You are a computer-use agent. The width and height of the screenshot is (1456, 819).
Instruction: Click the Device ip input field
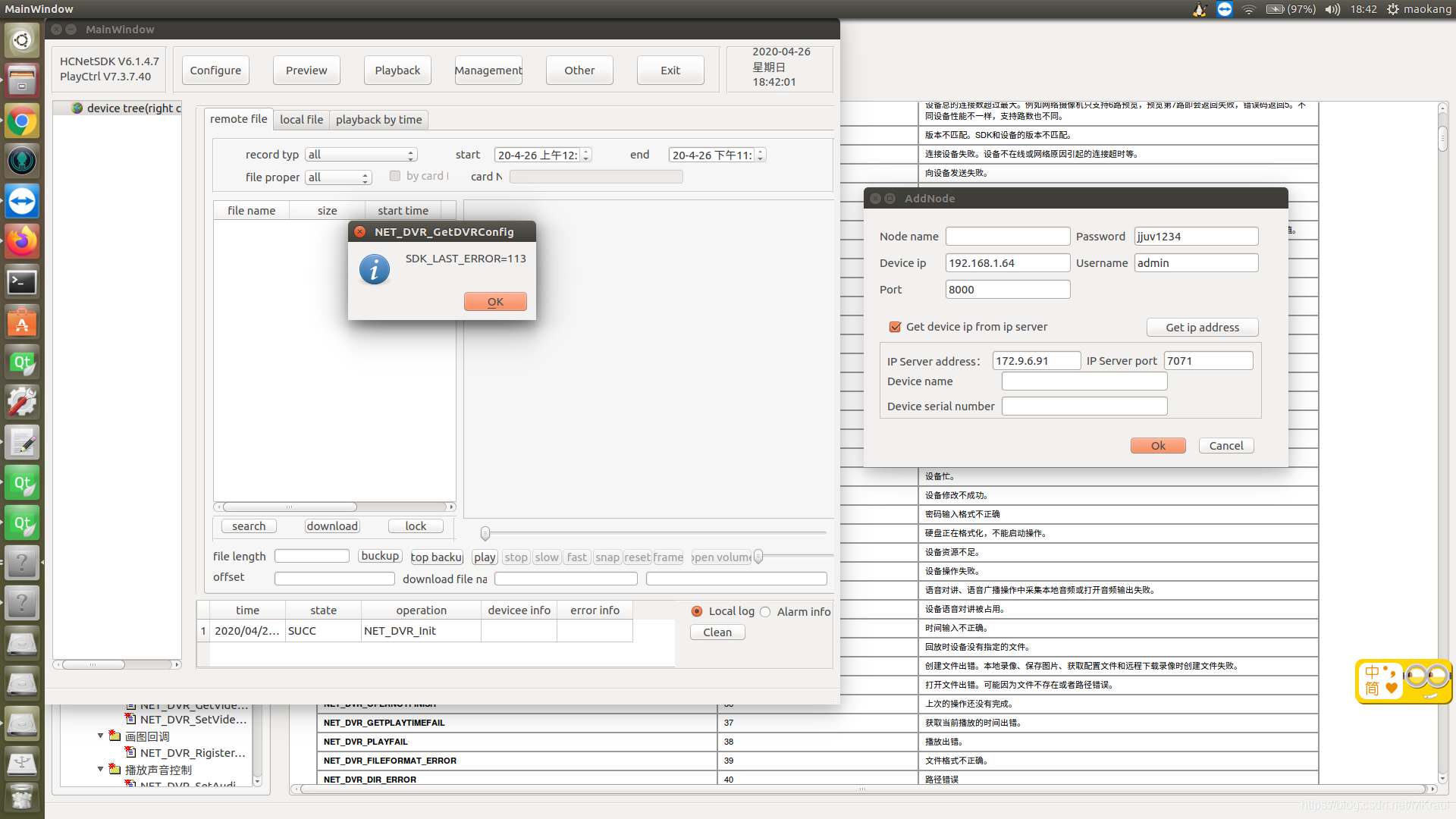(x=1008, y=263)
